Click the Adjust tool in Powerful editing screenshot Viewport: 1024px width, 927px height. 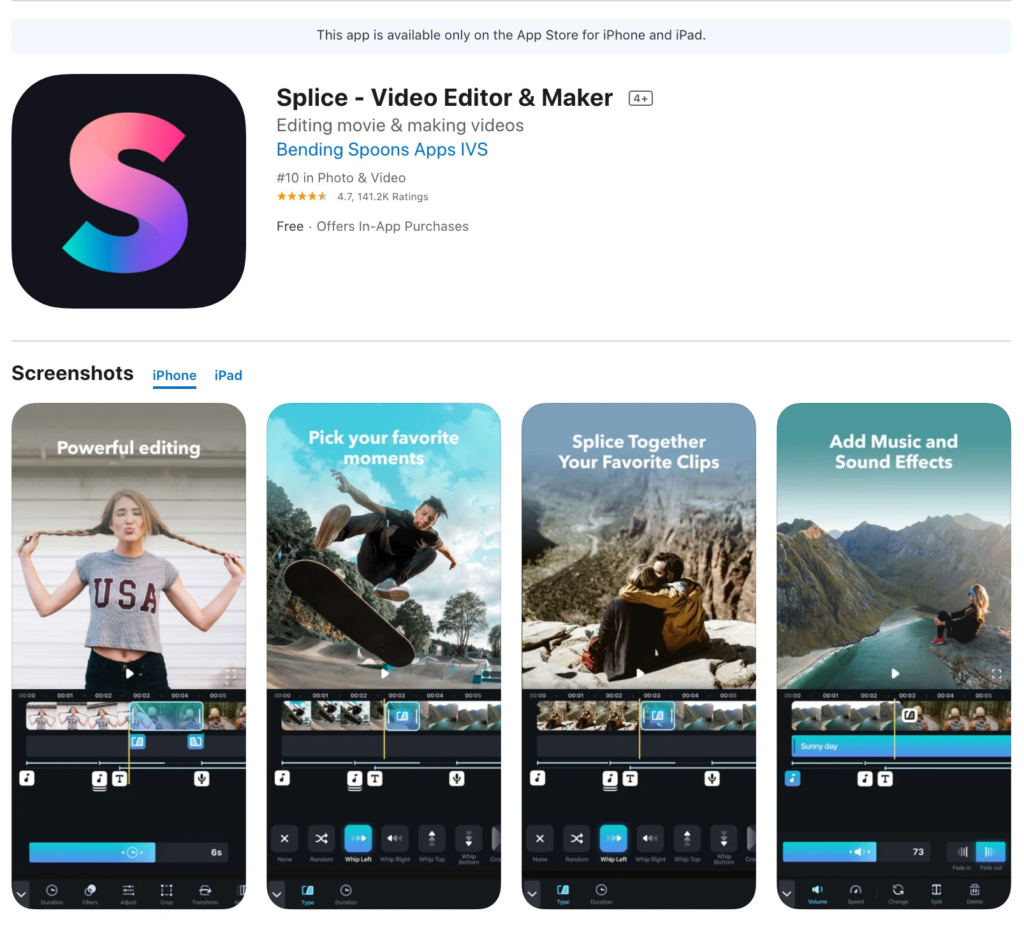[129, 893]
